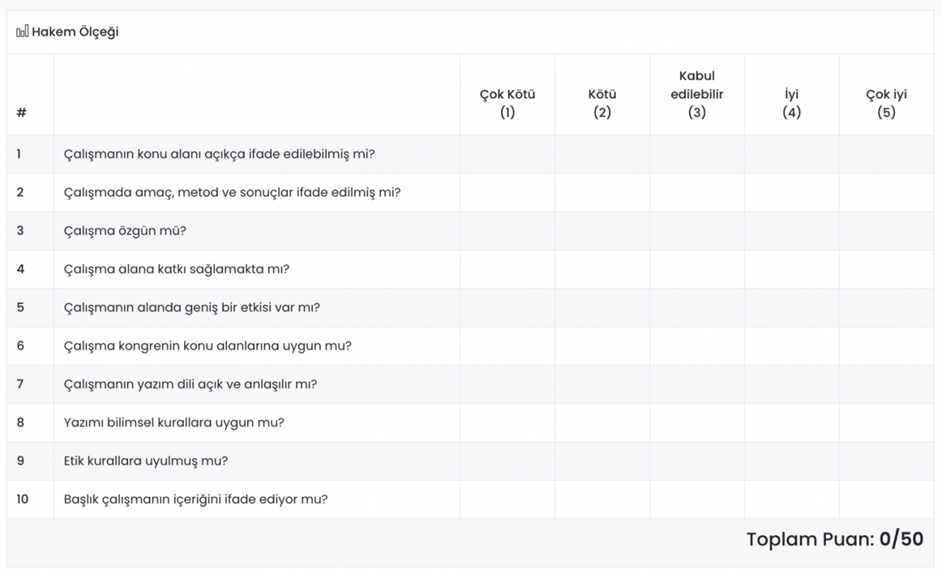This screenshot has width=942, height=574.
Task: Select Kötü (2) for 'Çalışmanın konu alanı' question
Action: [x=602, y=154]
